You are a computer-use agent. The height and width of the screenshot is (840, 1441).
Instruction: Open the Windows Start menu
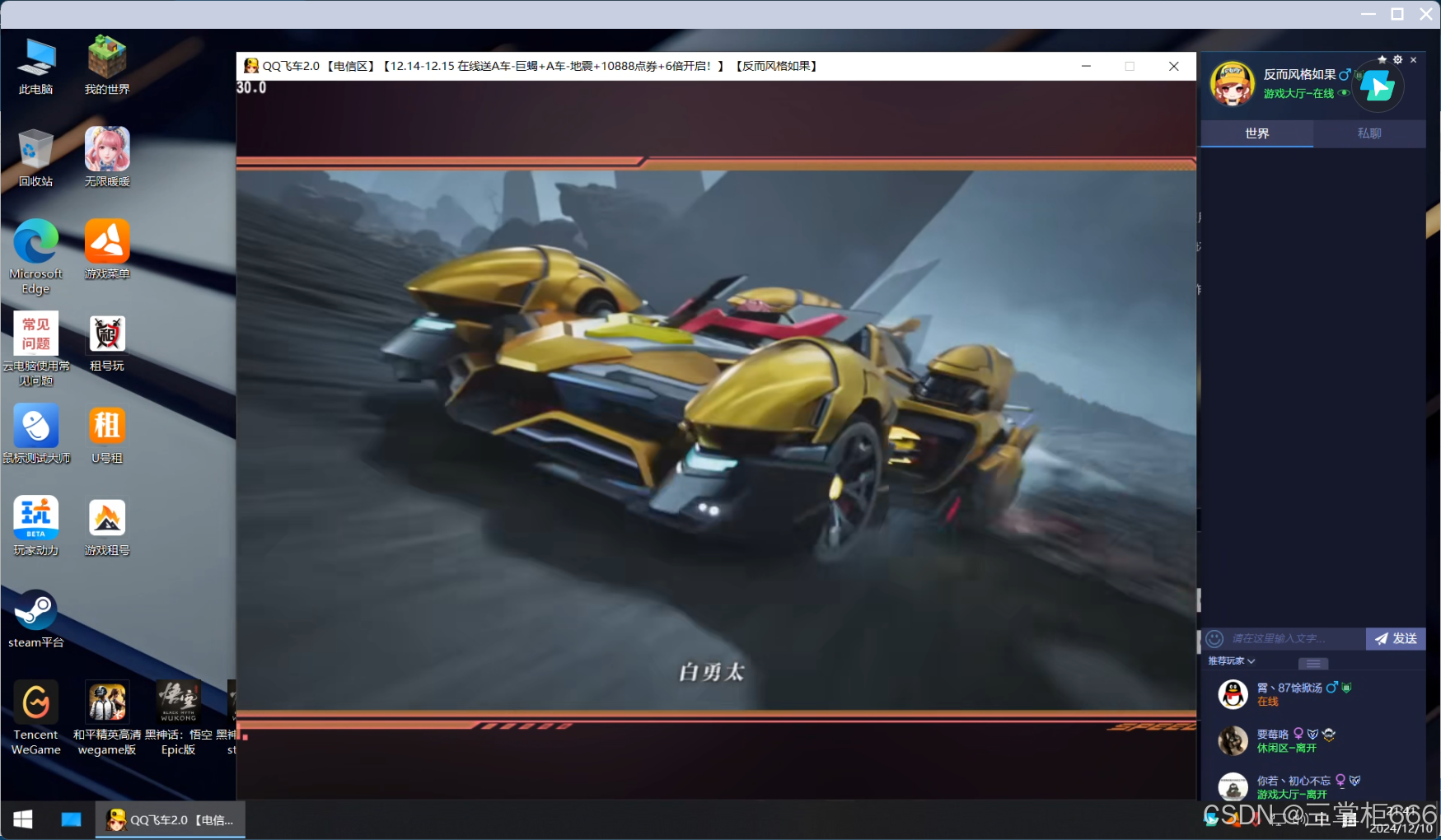pos(23,819)
